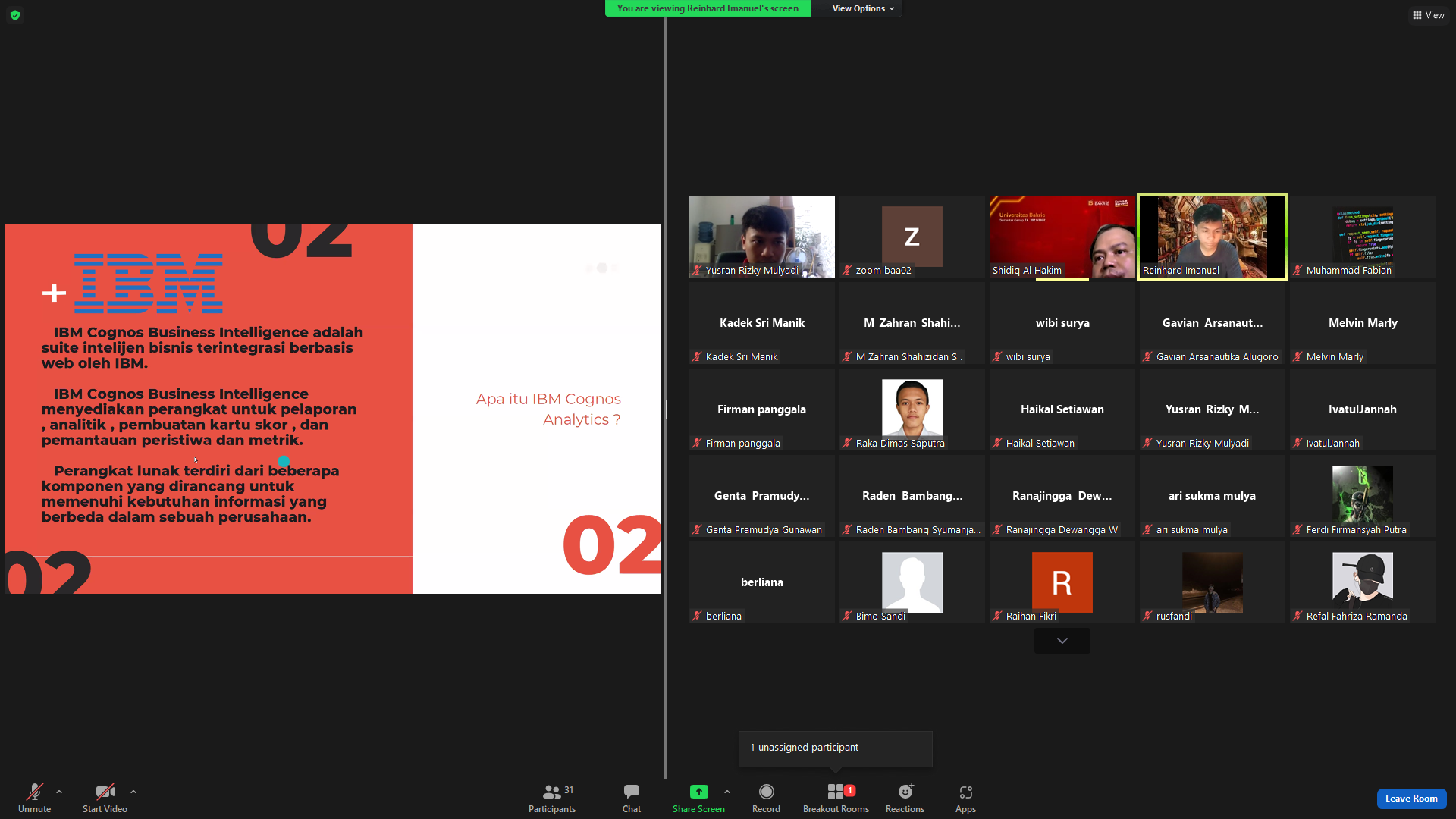Open the View Options dropdown

pos(863,8)
